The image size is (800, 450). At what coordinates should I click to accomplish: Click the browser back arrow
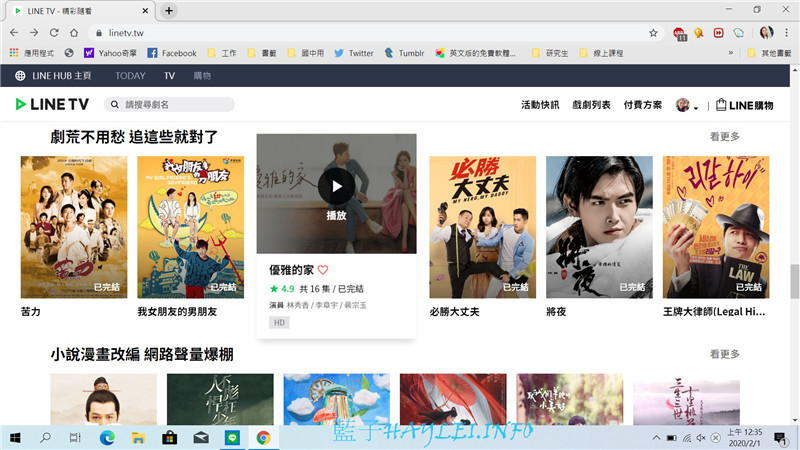14,33
